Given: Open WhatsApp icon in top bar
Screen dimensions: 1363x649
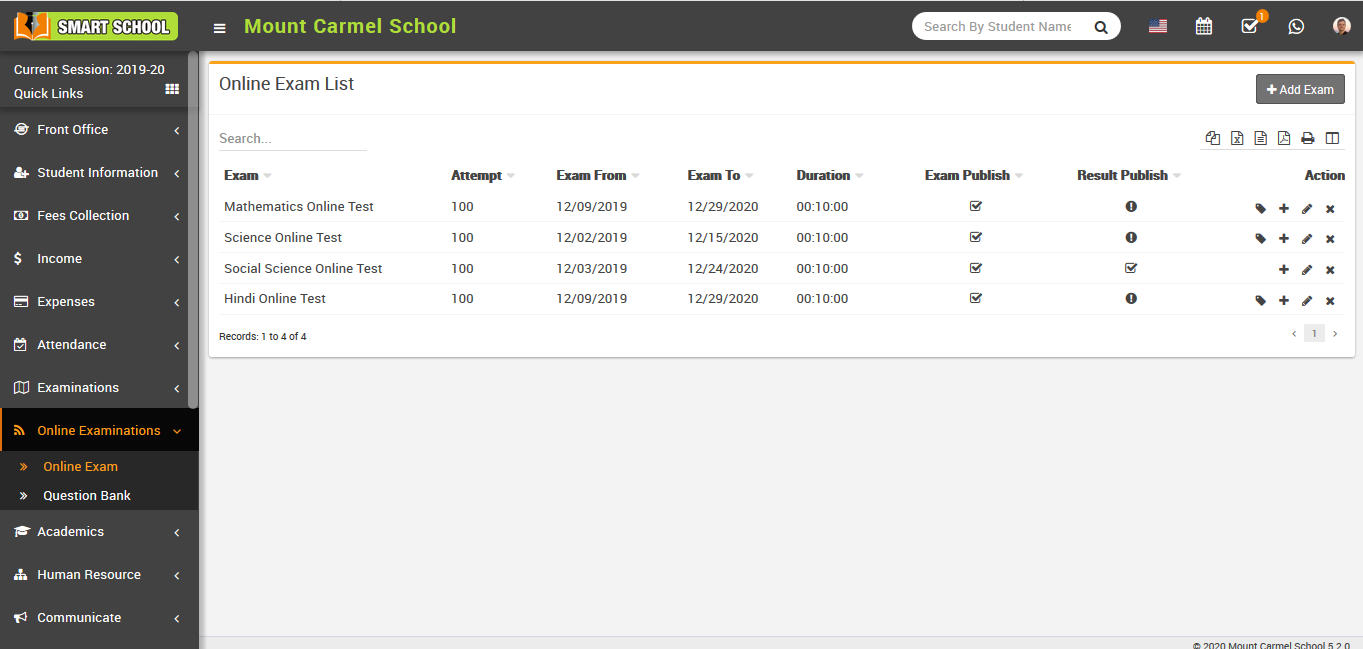Looking at the screenshot, I should (x=1296, y=27).
